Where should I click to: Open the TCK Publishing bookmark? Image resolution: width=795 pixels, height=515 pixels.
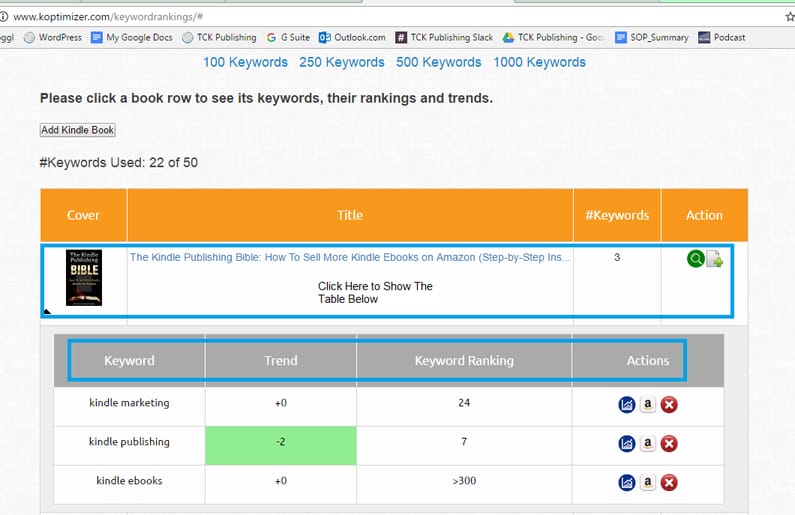point(219,38)
